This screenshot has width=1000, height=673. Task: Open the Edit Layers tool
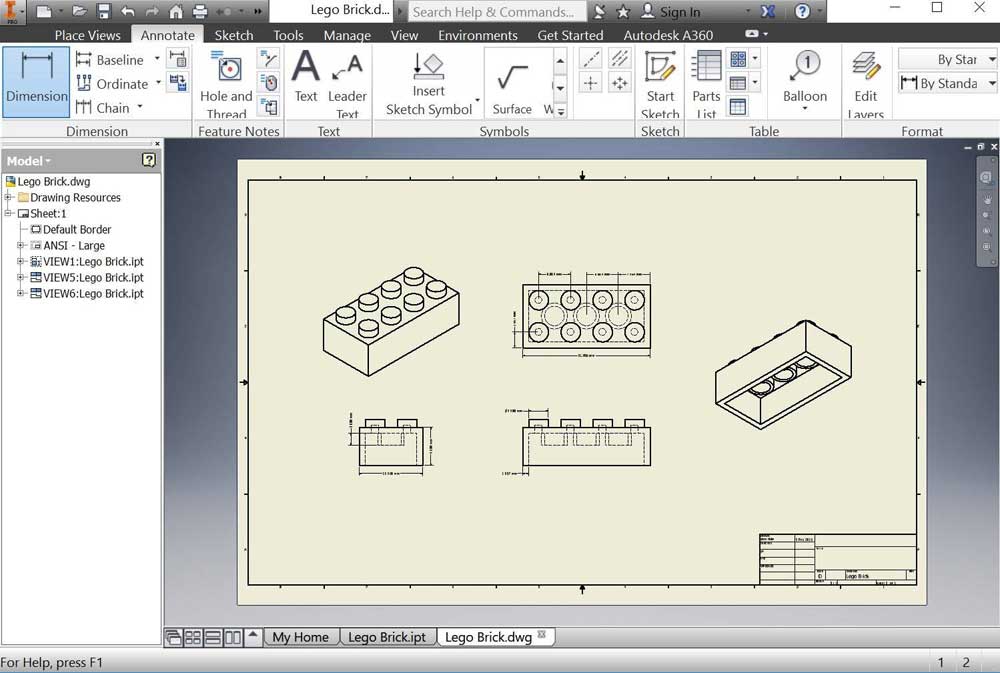tap(866, 80)
